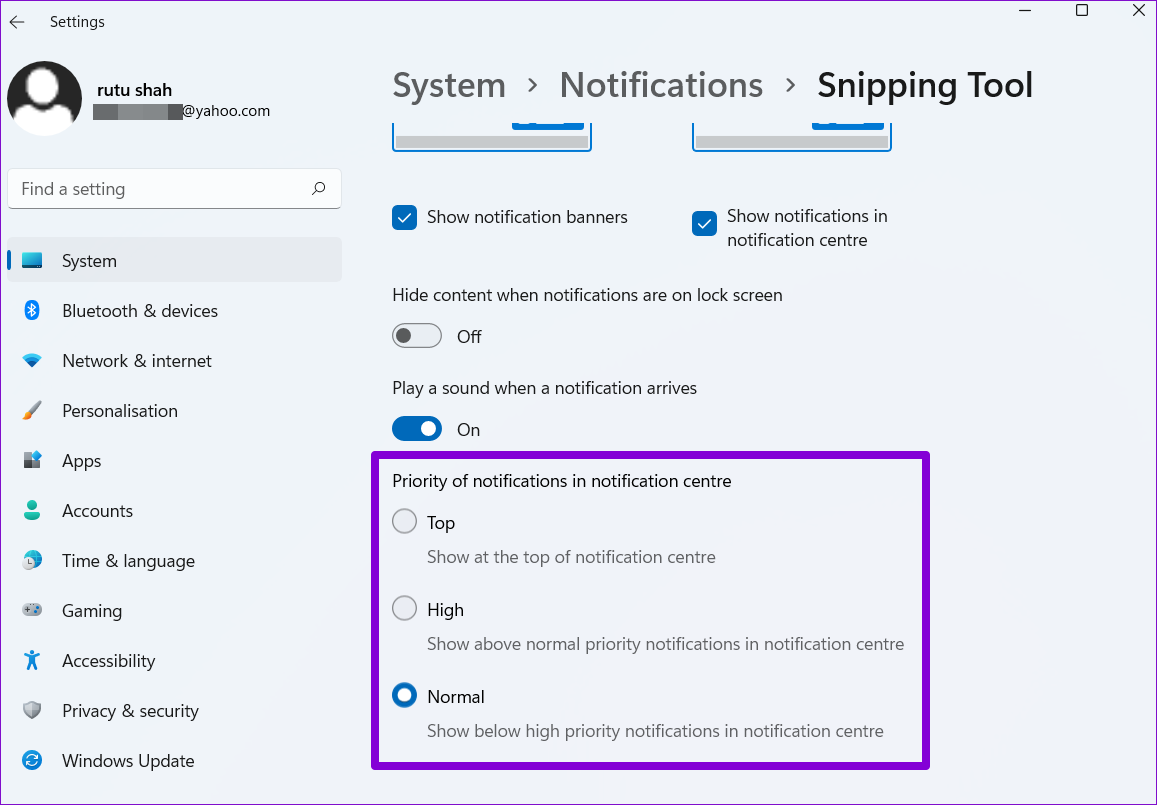Uncheck Show notification banners
This screenshot has height=805, width=1157.
click(x=404, y=217)
